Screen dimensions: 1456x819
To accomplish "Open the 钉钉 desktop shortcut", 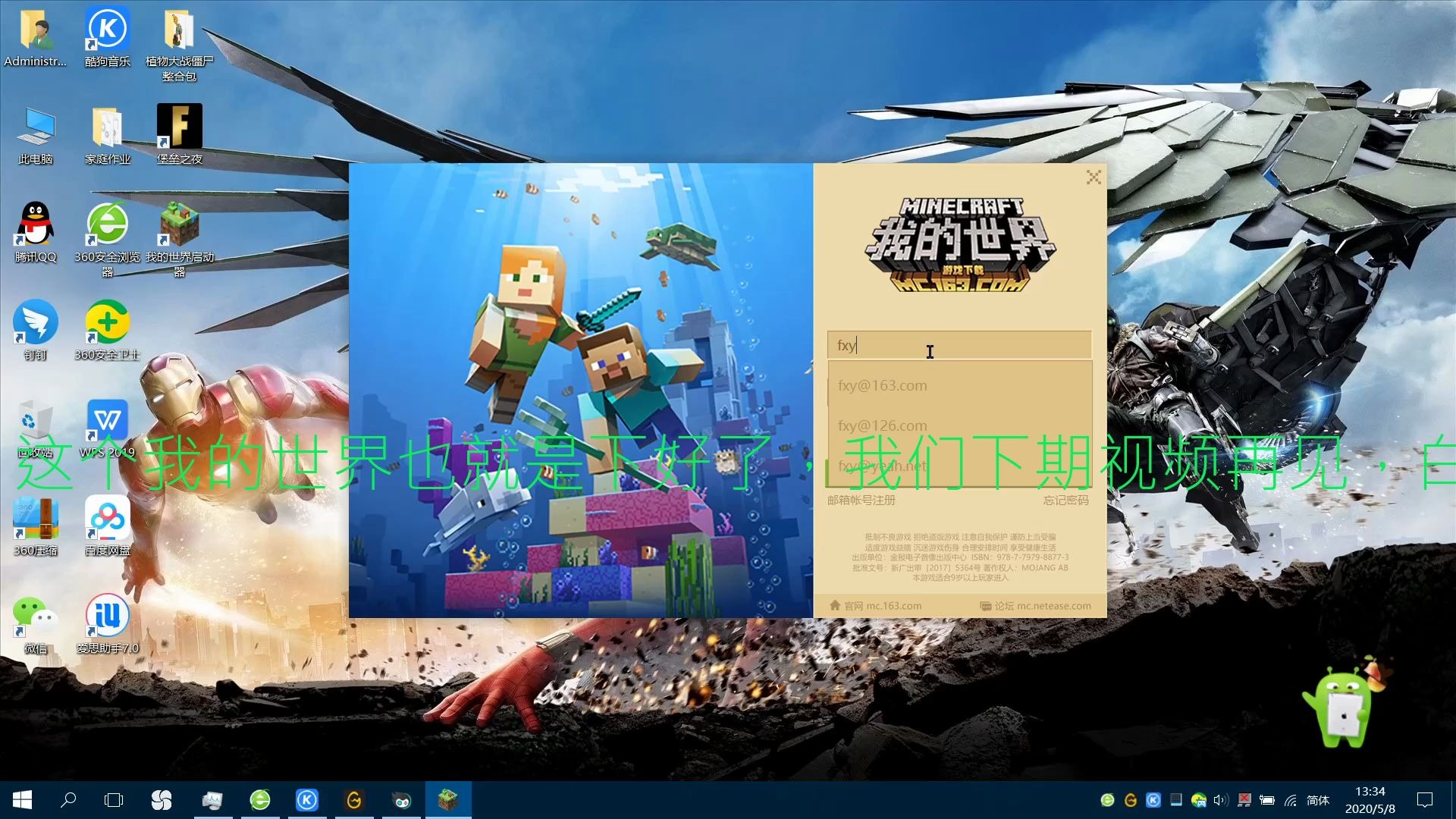I will 36,331.
